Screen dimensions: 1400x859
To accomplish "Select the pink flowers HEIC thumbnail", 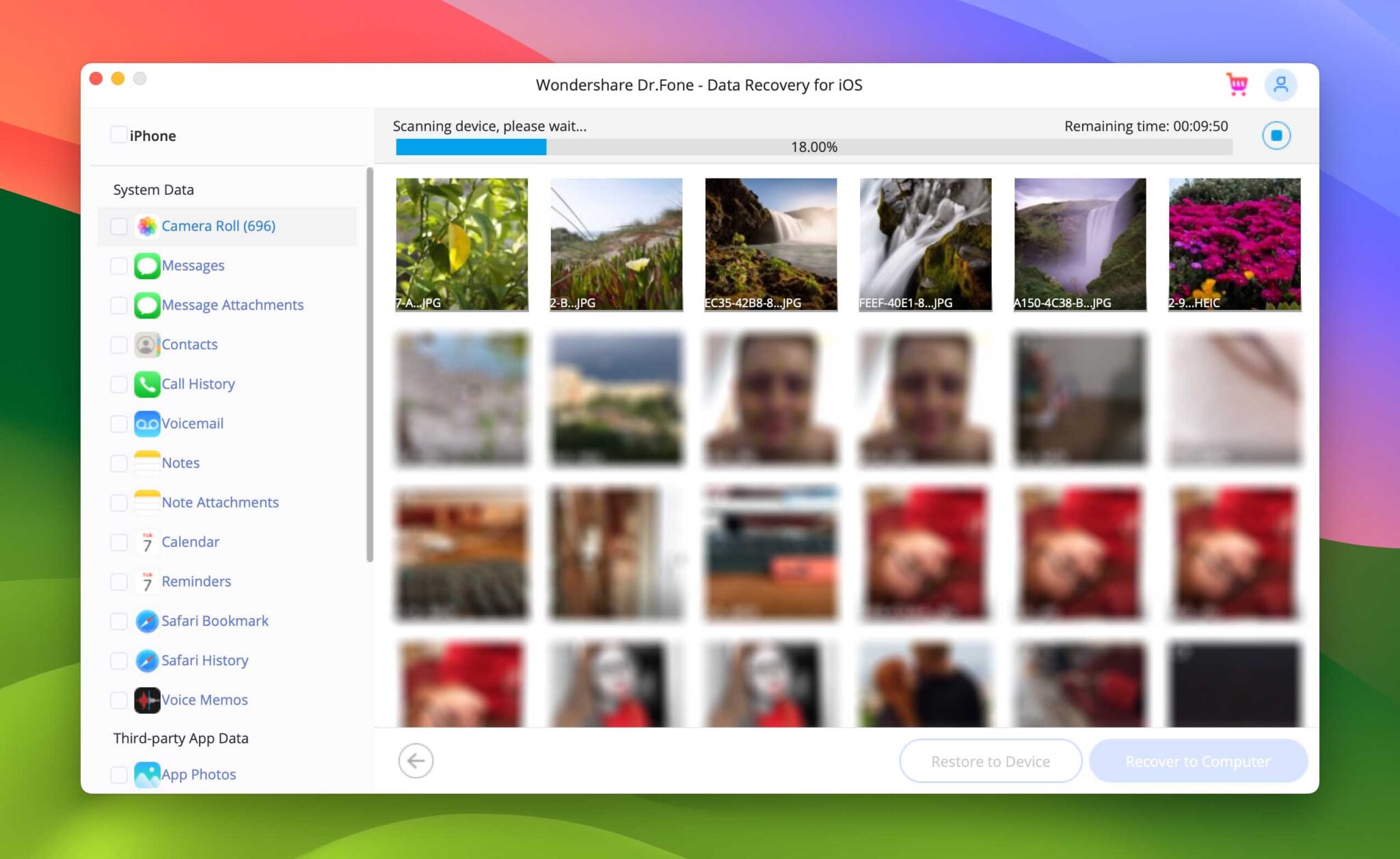I will pos(1234,244).
